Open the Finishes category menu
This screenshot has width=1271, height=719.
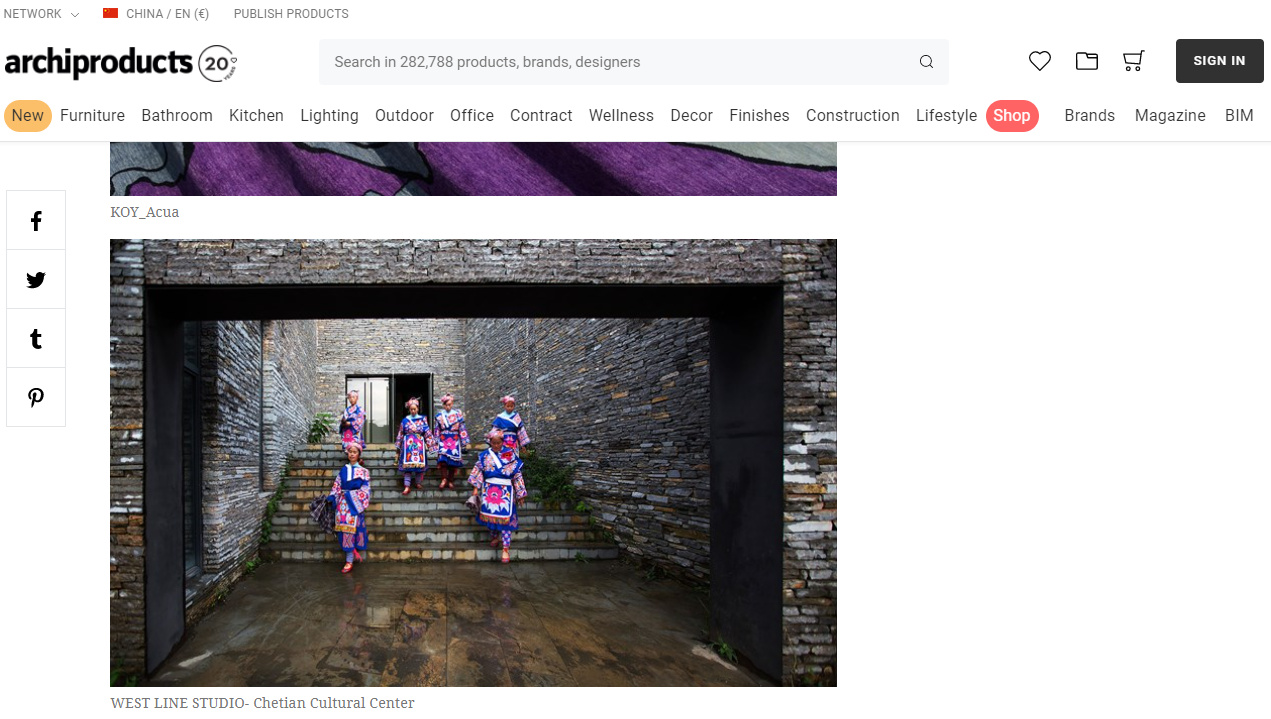(x=759, y=116)
